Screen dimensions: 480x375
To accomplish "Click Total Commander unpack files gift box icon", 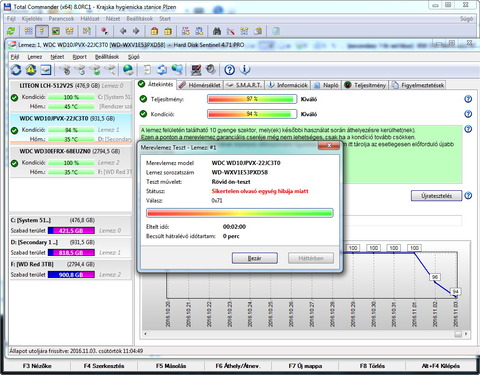I will 168,31.
